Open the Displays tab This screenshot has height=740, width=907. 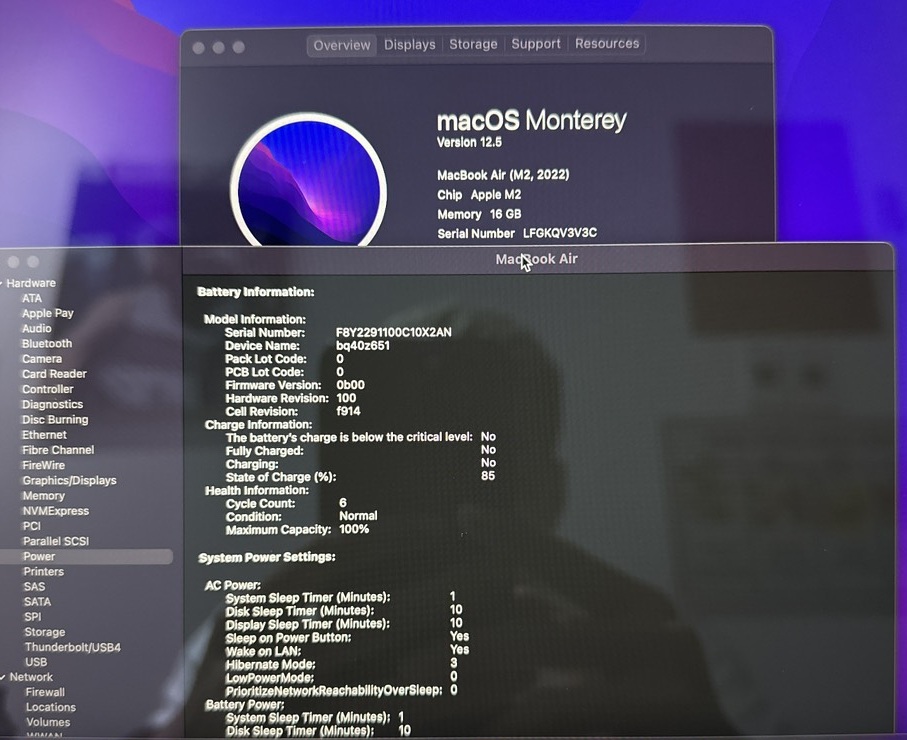point(410,45)
